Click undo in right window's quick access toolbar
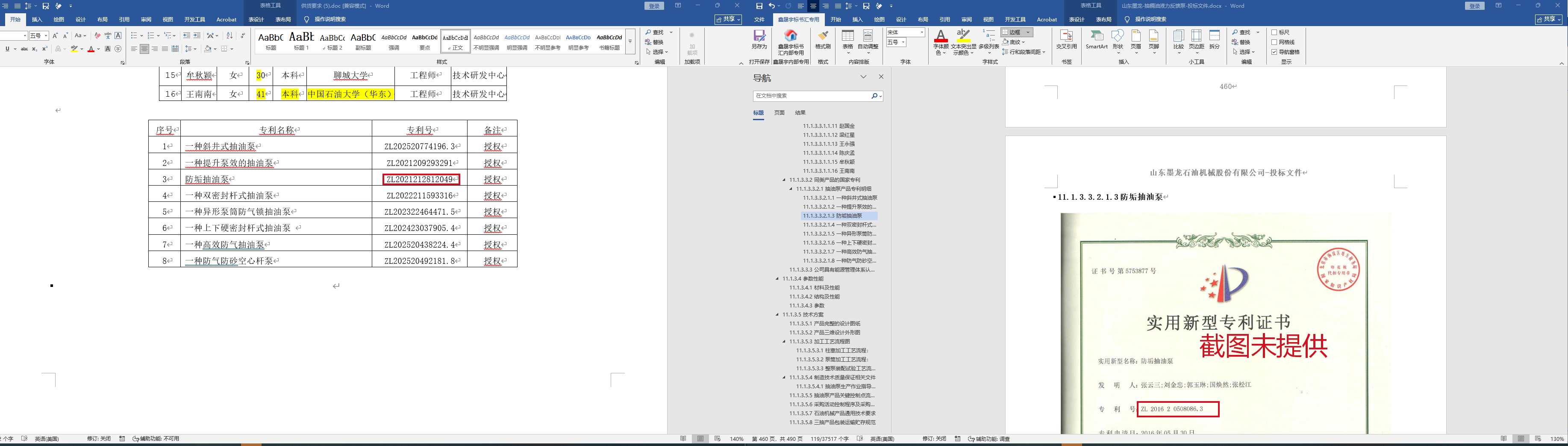This screenshot has height=446, width=1568. click(771, 6)
